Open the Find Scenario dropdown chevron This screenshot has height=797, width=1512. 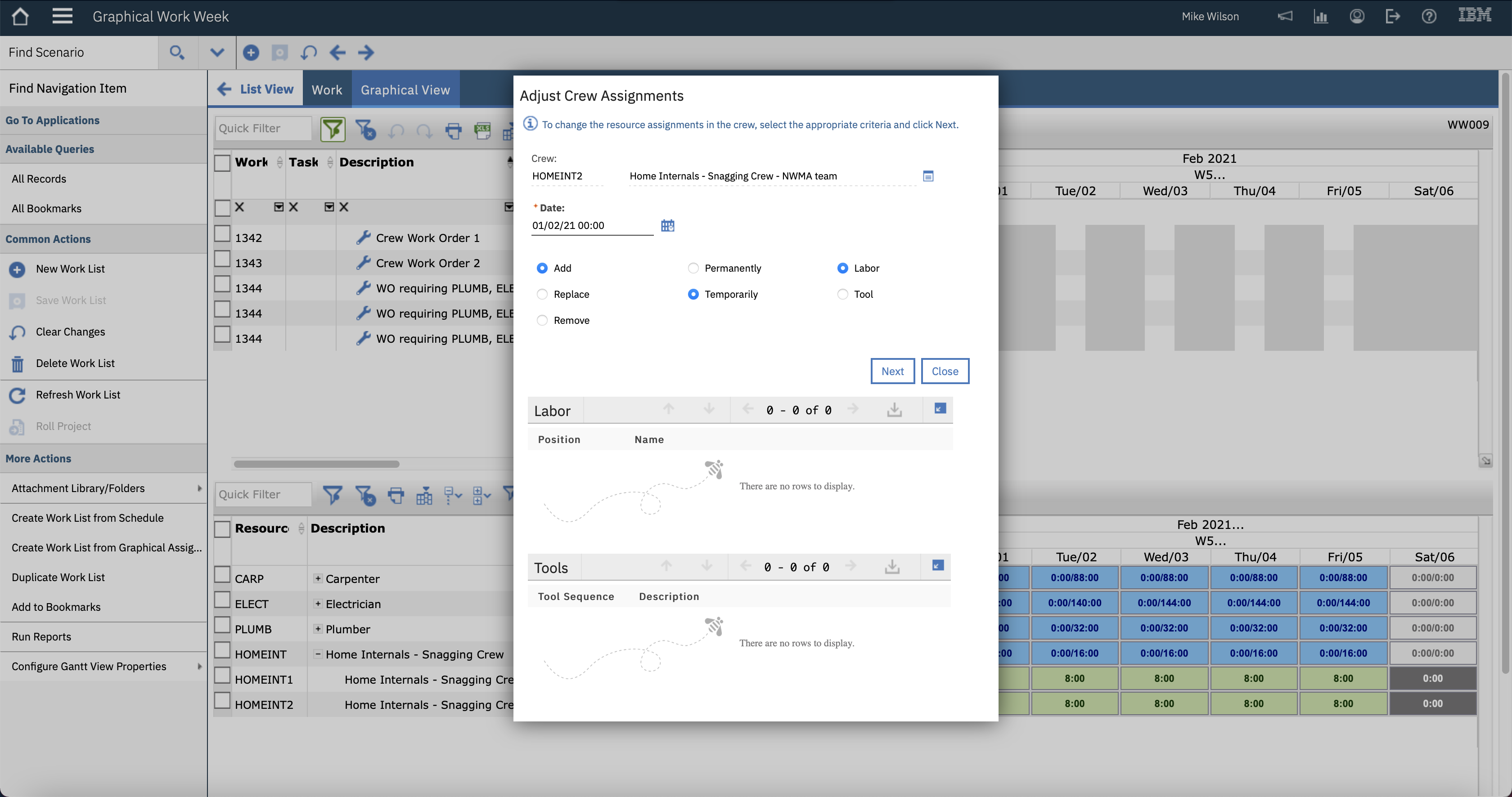tap(217, 53)
